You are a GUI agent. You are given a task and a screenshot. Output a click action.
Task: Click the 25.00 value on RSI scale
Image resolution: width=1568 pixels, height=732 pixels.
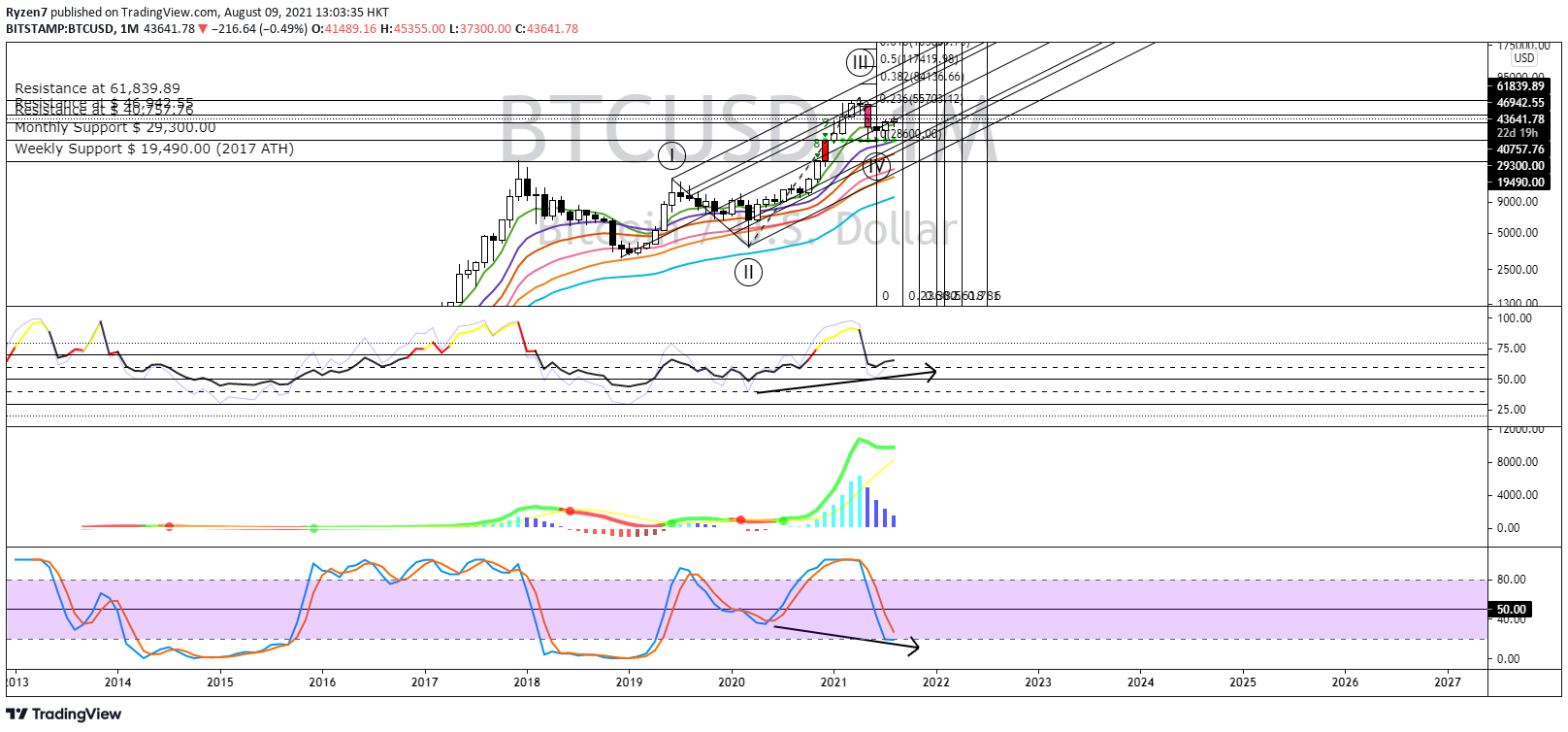pyautogui.click(x=1512, y=410)
